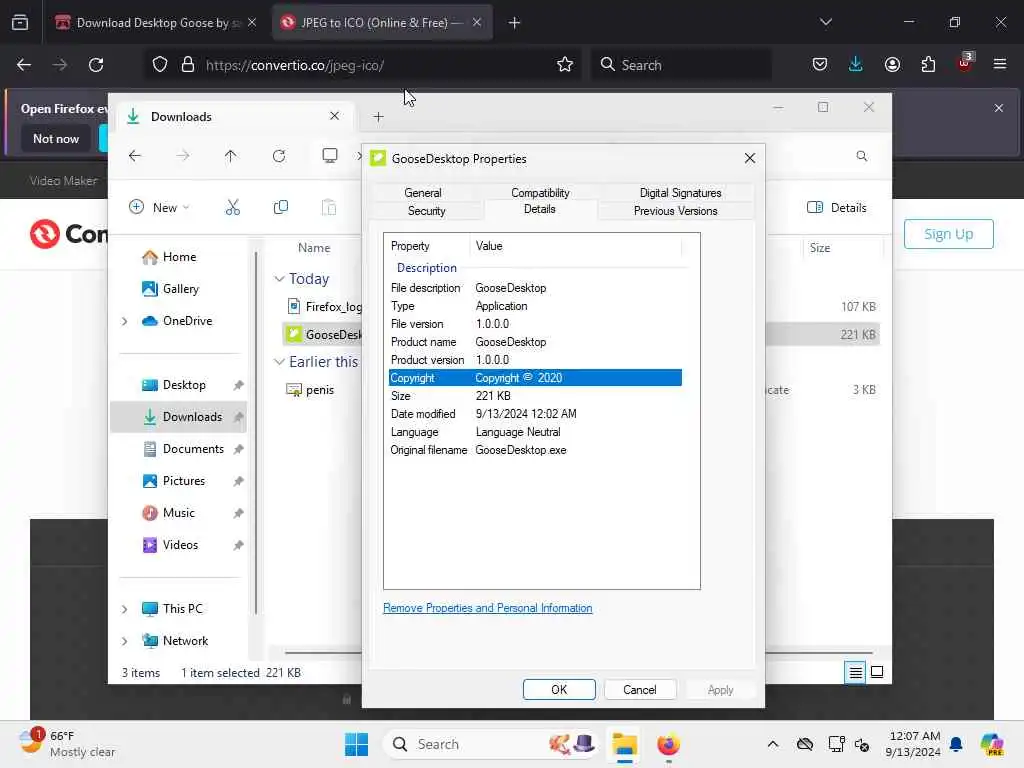Switch to Security tab
1024x768 pixels.
click(x=426, y=211)
